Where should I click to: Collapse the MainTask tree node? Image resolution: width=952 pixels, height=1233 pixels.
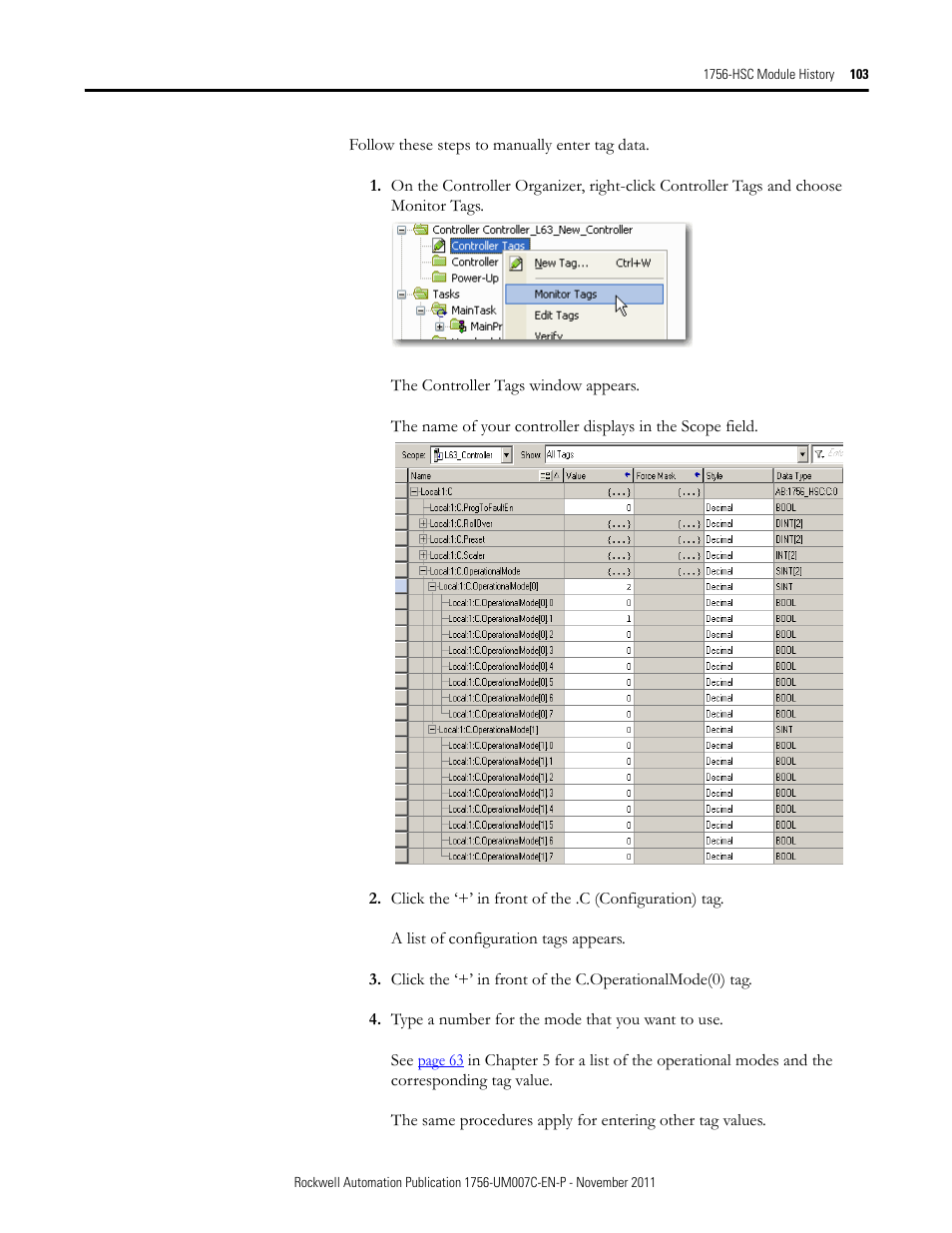click(420, 310)
